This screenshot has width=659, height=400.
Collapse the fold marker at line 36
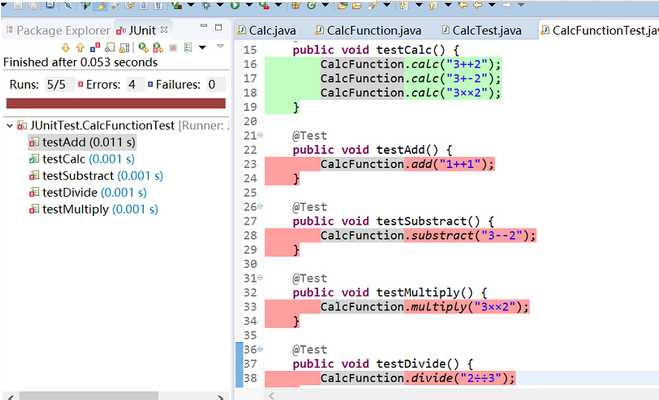coord(260,349)
